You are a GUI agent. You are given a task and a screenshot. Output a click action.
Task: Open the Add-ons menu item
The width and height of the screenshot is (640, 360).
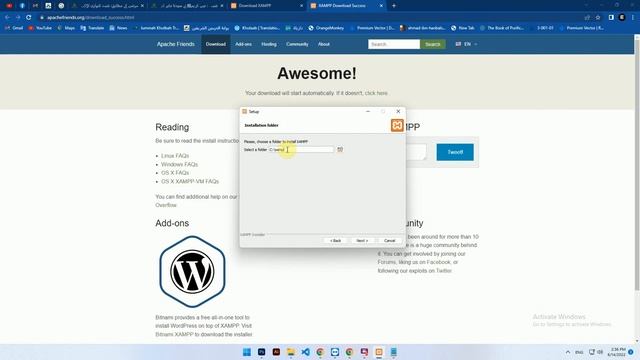(x=243, y=44)
